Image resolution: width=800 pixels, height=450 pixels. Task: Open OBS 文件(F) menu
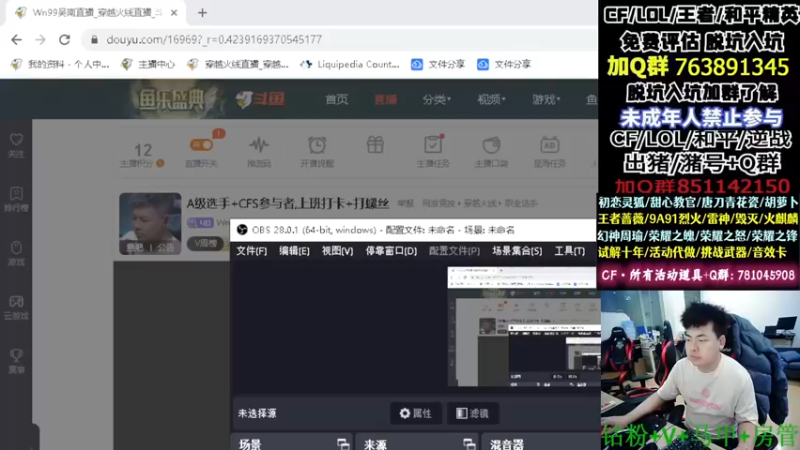[252, 251]
